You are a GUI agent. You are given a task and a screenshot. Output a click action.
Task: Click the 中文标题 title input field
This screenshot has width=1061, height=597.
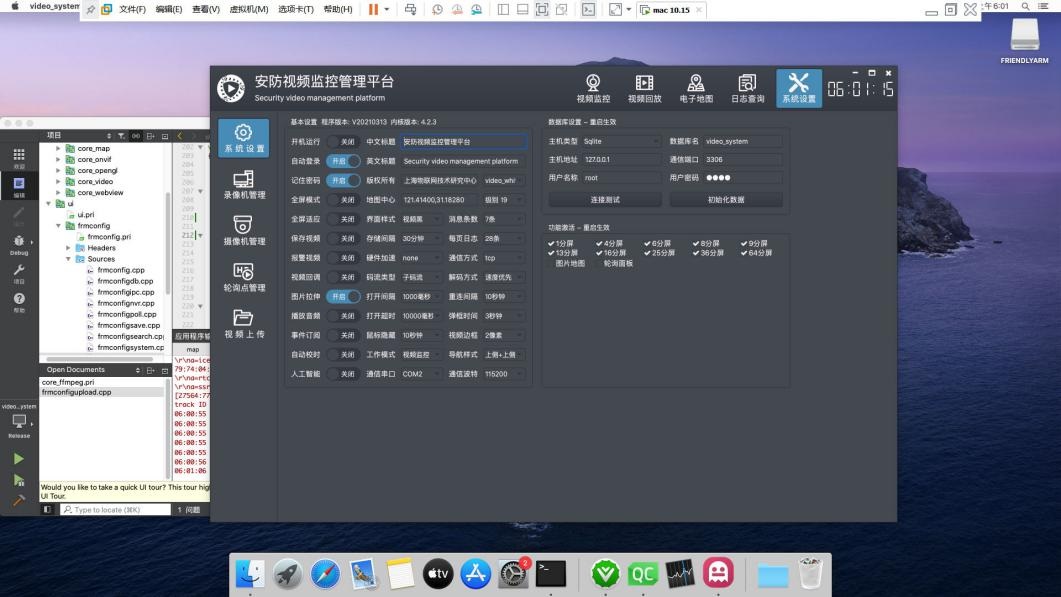pyautogui.click(x=463, y=142)
